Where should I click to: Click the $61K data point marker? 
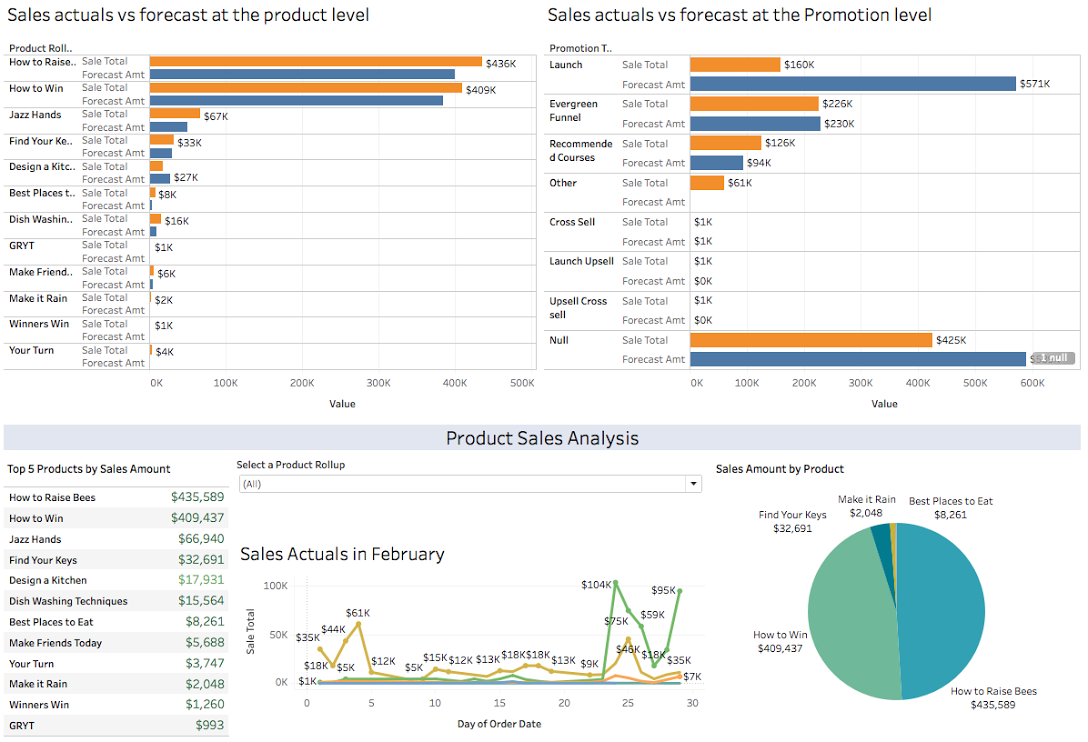tap(358, 624)
